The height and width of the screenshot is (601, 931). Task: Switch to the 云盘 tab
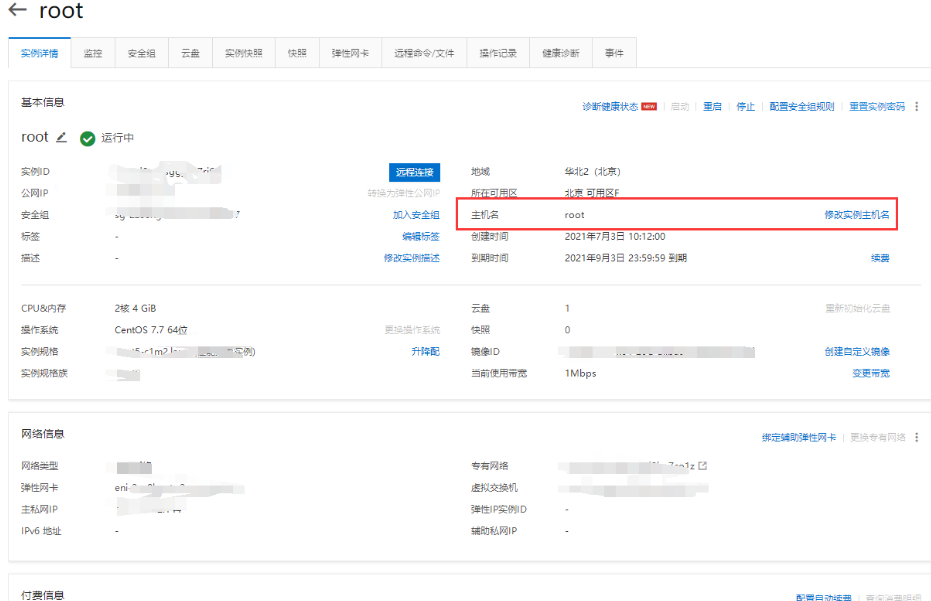click(x=190, y=53)
